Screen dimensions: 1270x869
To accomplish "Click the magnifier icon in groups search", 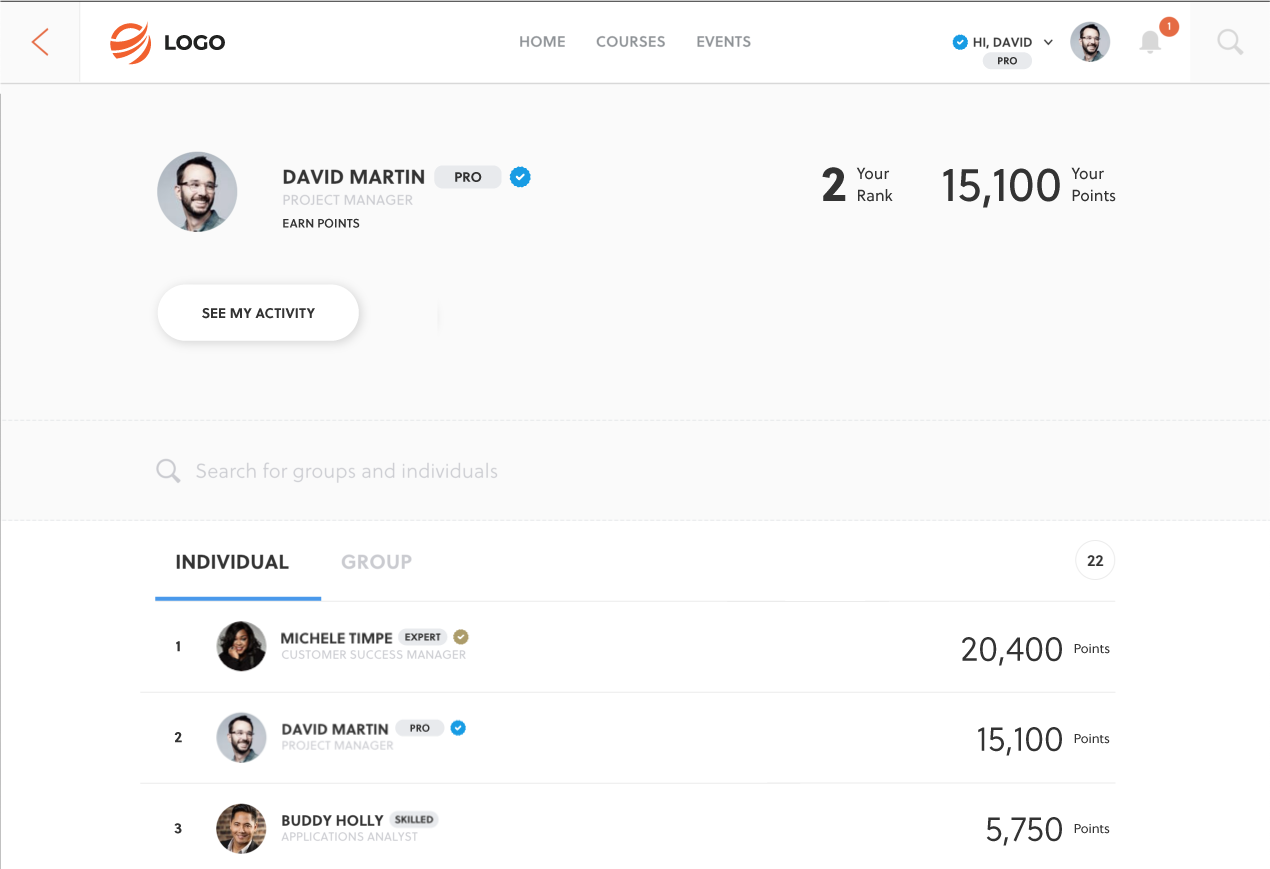I will [x=168, y=471].
